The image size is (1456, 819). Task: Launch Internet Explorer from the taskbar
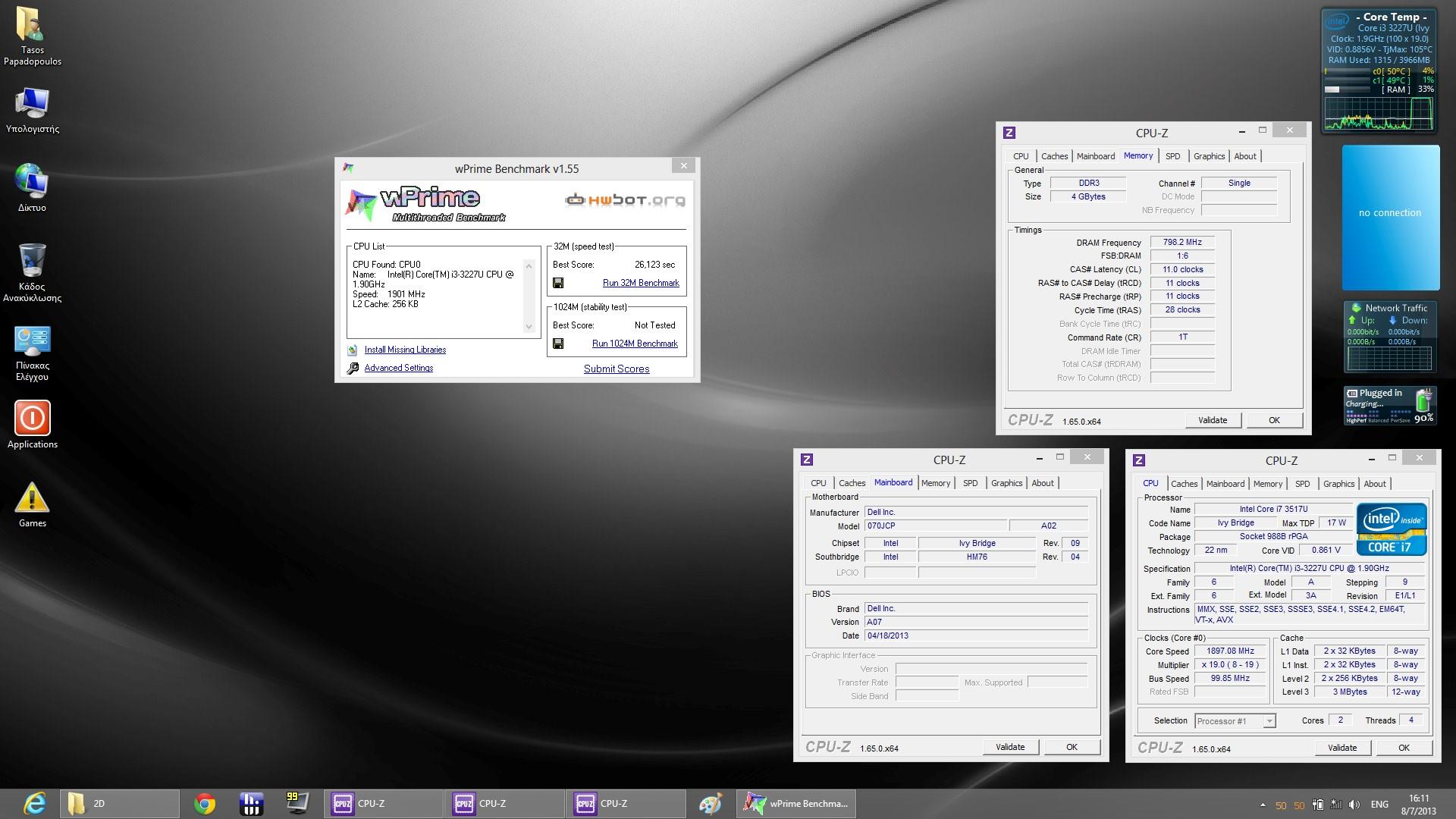point(34,803)
